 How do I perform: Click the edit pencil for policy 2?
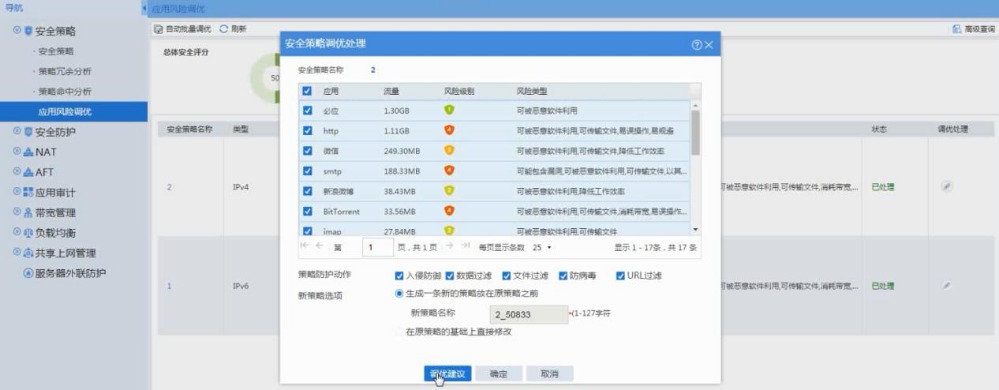click(x=947, y=187)
